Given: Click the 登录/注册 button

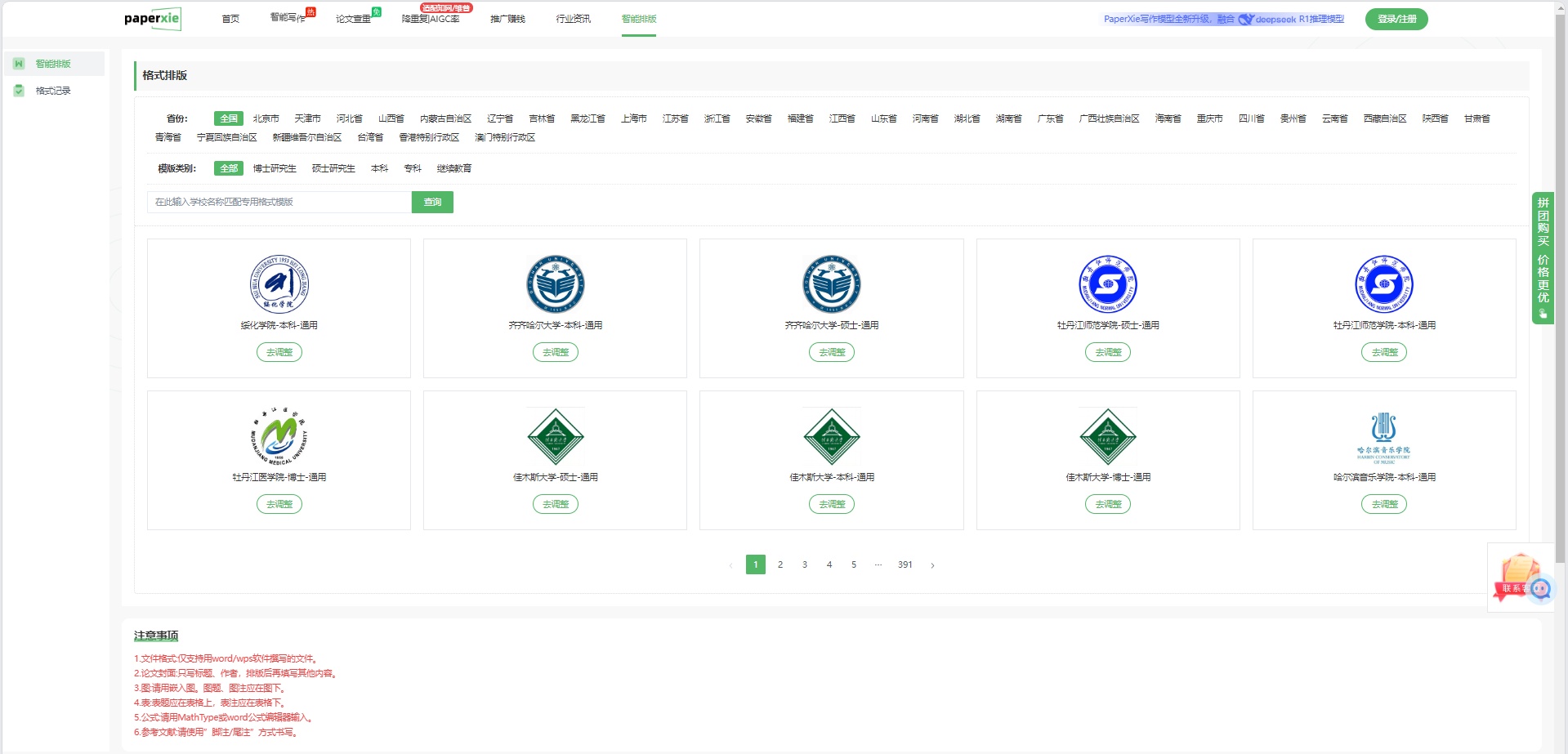Looking at the screenshot, I should tap(1396, 19).
